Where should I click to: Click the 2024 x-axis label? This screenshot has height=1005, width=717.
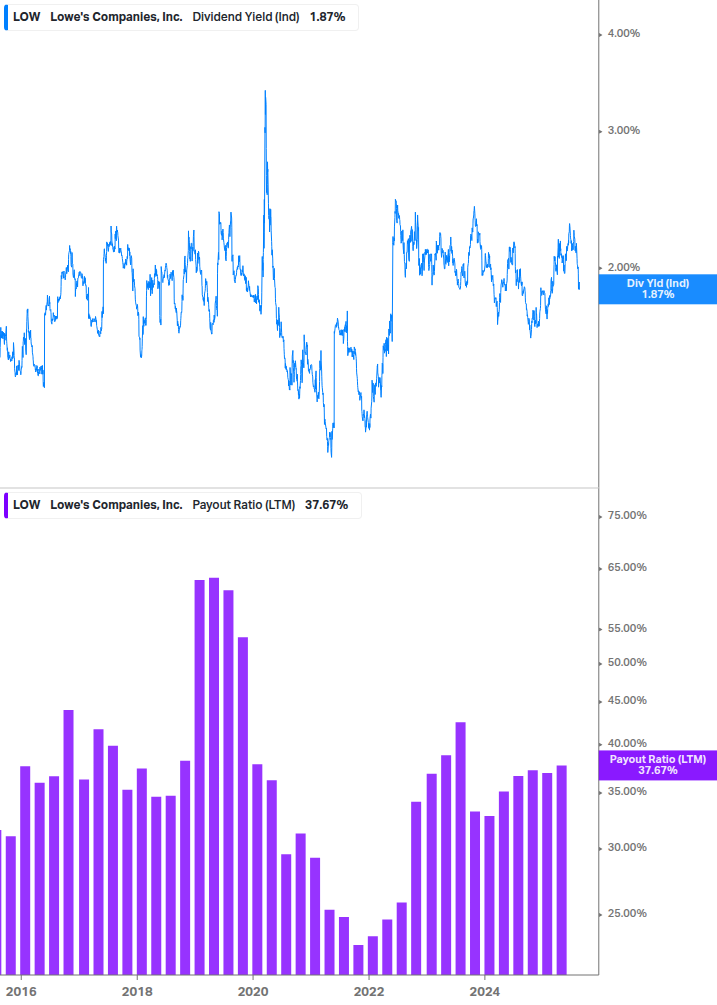tap(485, 992)
